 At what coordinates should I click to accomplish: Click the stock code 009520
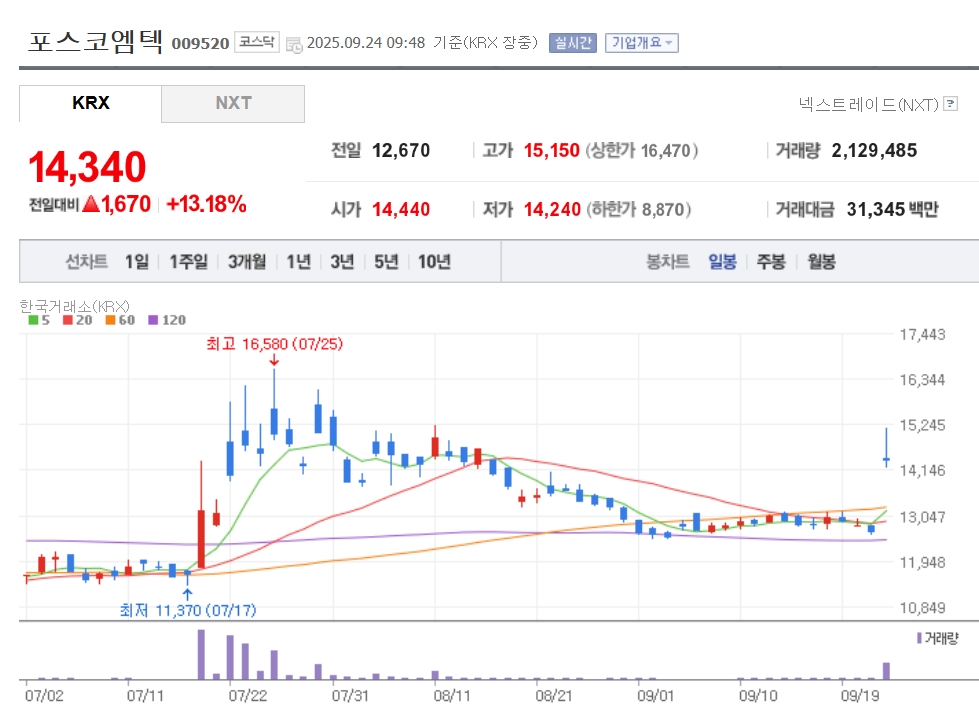(x=200, y=43)
